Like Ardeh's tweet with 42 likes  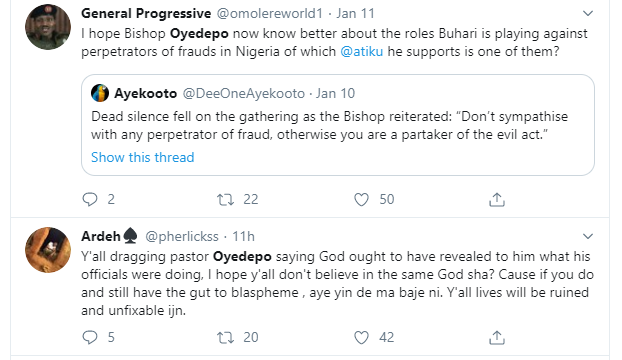pyautogui.click(x=361, y=337)
